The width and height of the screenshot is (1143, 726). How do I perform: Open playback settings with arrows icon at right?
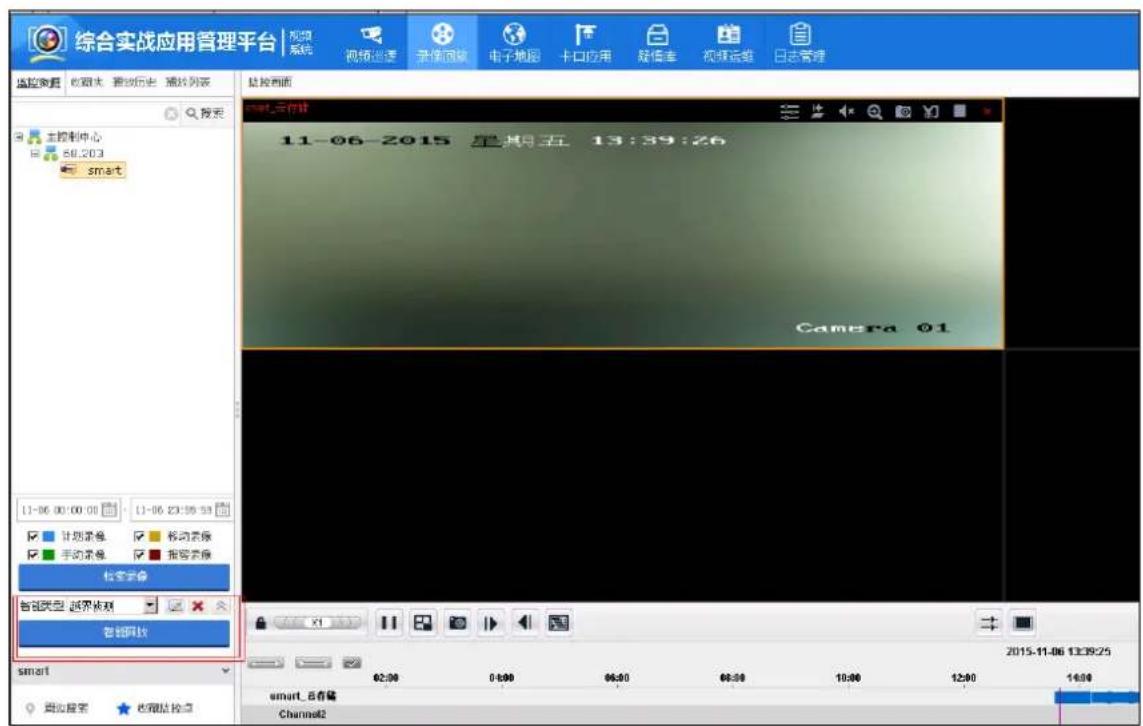989,623
